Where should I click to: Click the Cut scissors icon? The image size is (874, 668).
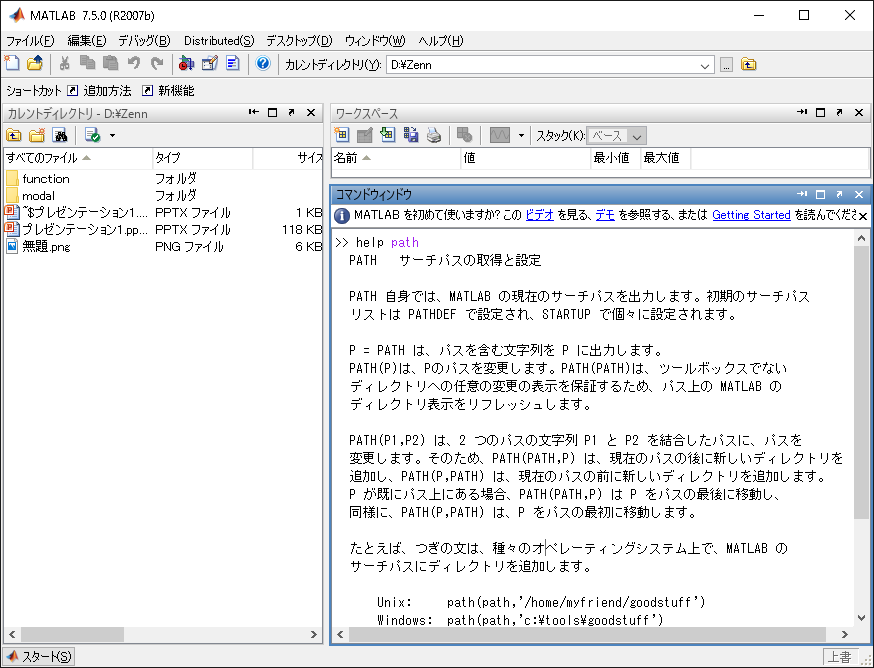tap(65, 64)
